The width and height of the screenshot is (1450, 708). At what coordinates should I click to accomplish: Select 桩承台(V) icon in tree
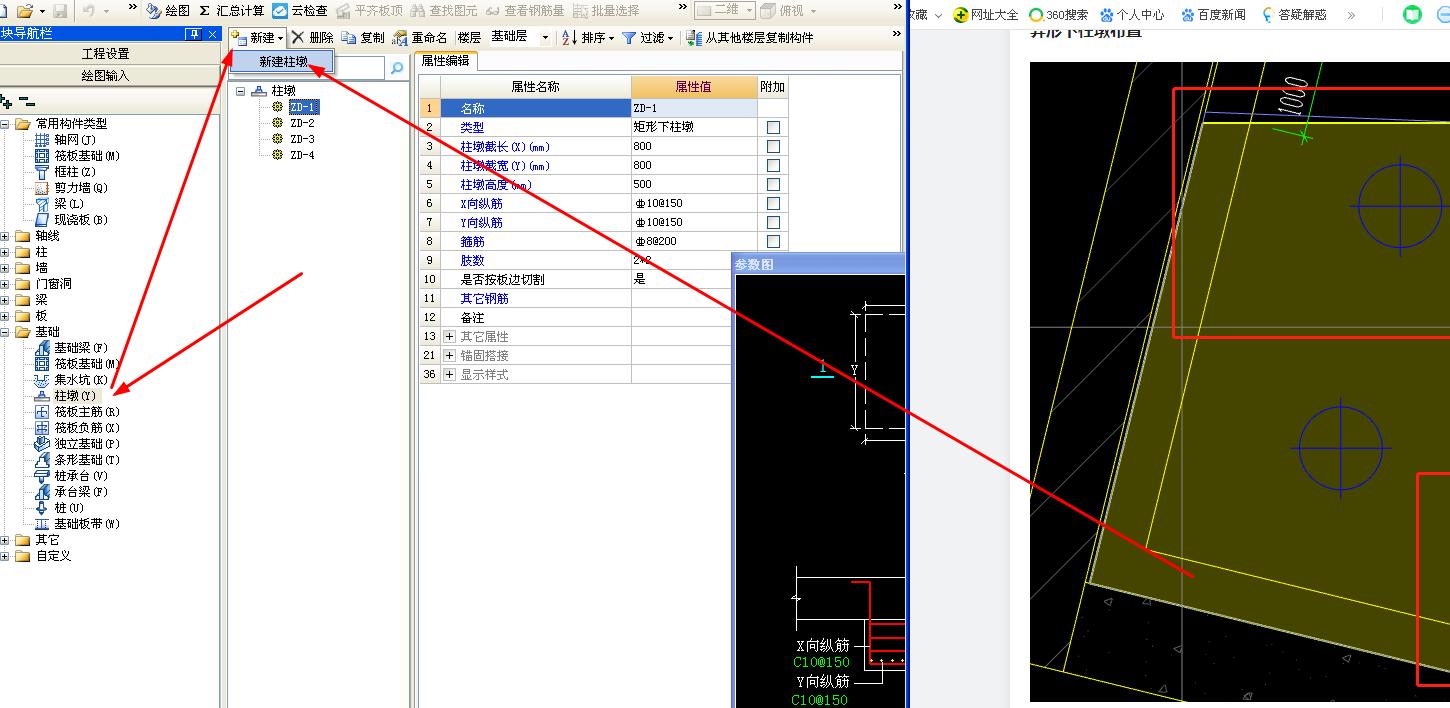[42, 476]
